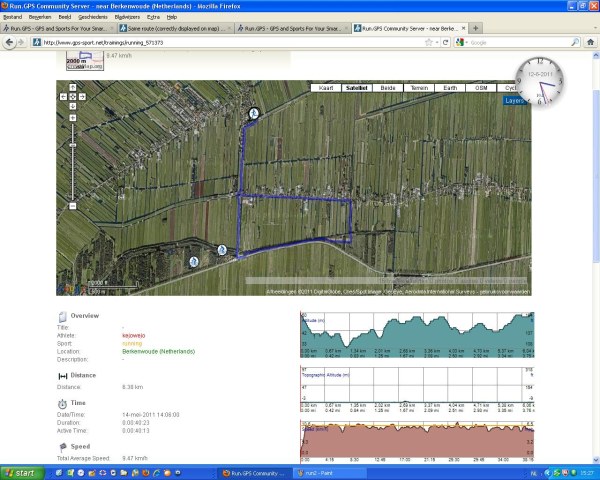Open the athlete keijoweijo profile link

click(135, 335)
